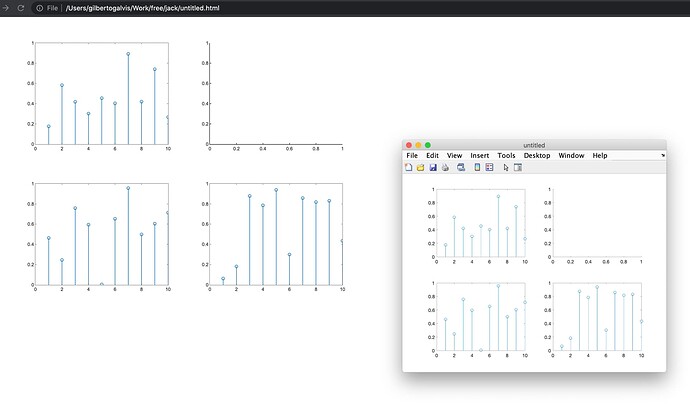Image resolution: width=690 pixels, height=417 pixels.
Task: Click the empty top-right axes in browser page
Action: 276,93
